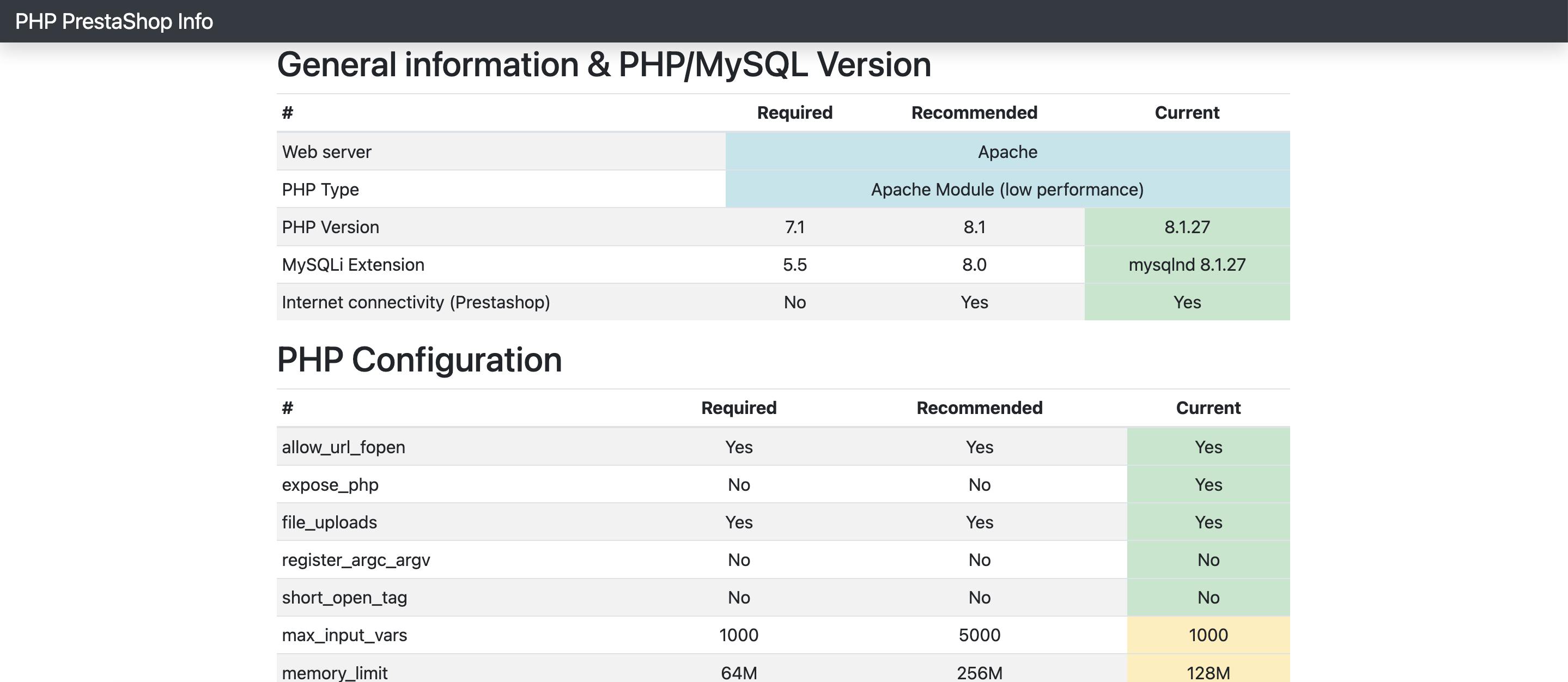Select the allow_url_fopen row label
Viewport: 1568px width, 682px height.
point(343,447)
